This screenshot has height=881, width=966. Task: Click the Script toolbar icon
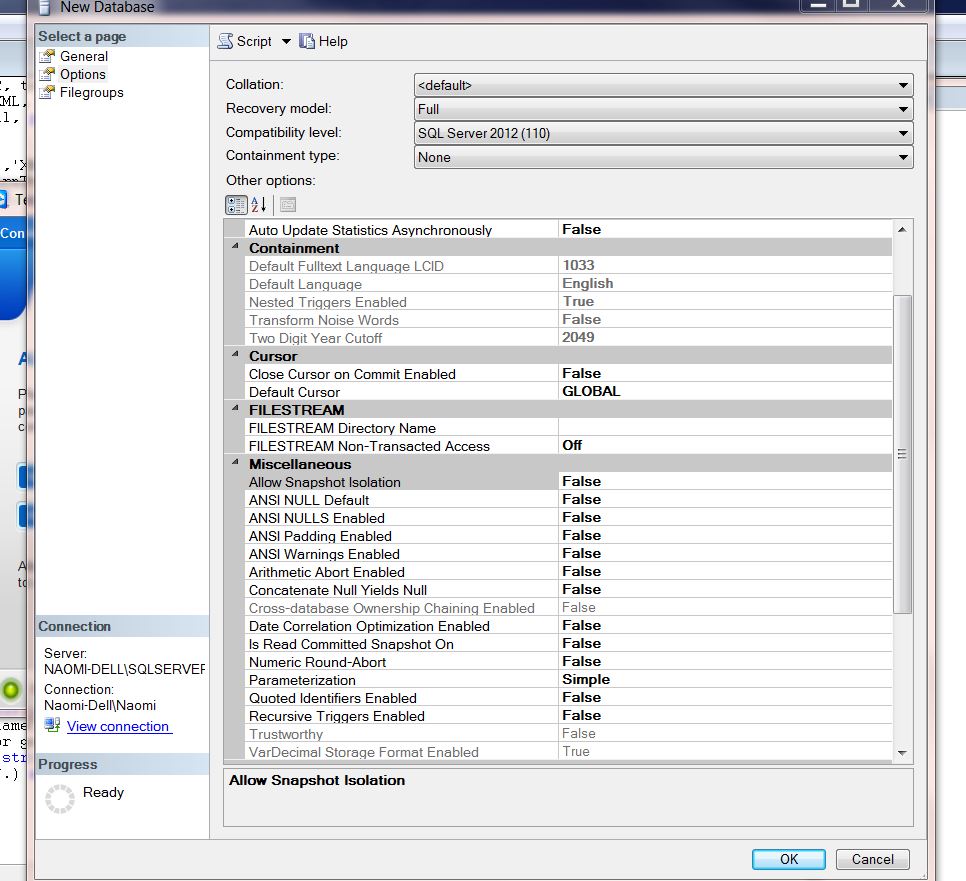click(x=227, y=41)
